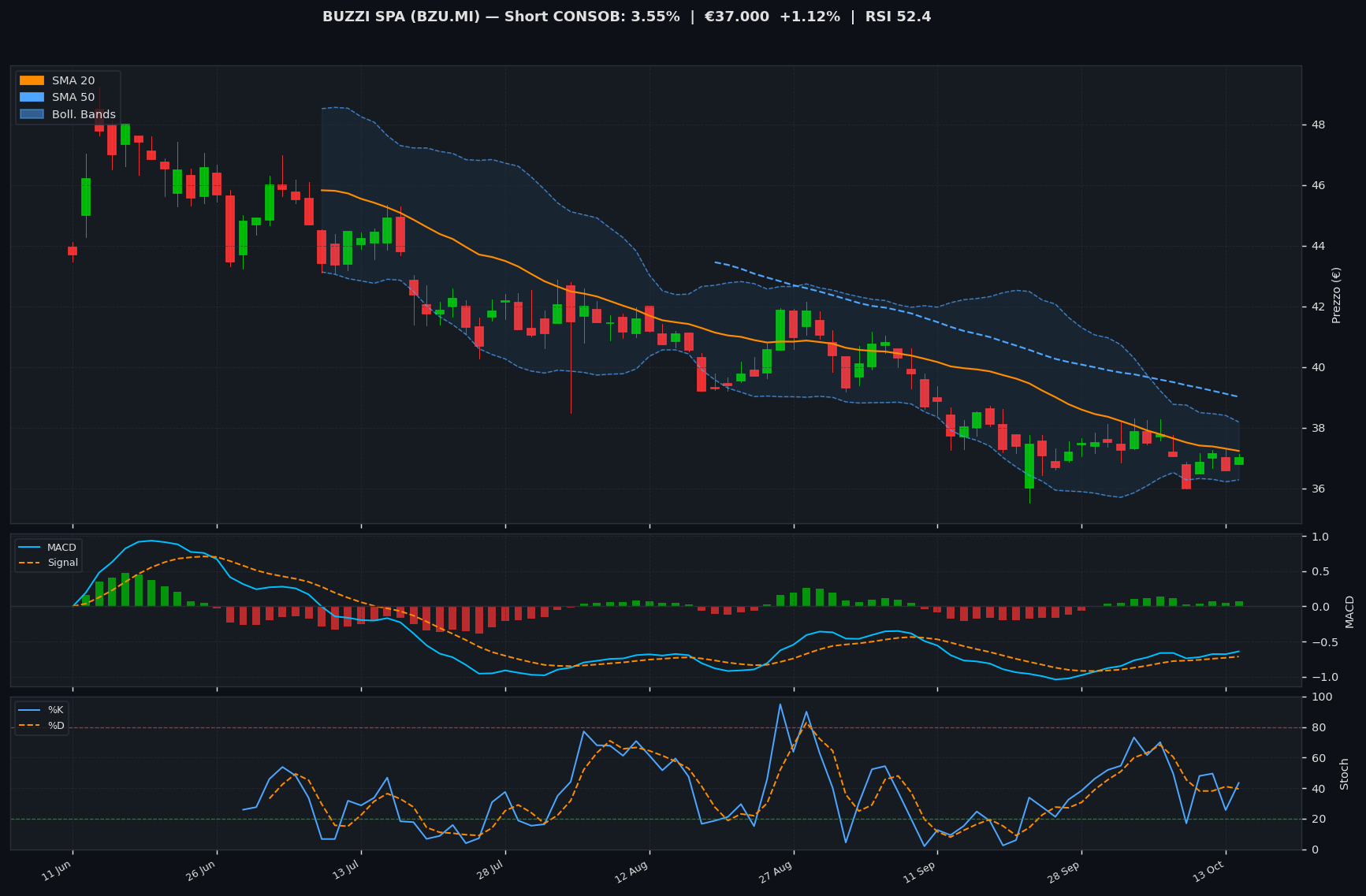Click the 80 Stoch axis label

pyautogui.click(x=1318, y=728)
